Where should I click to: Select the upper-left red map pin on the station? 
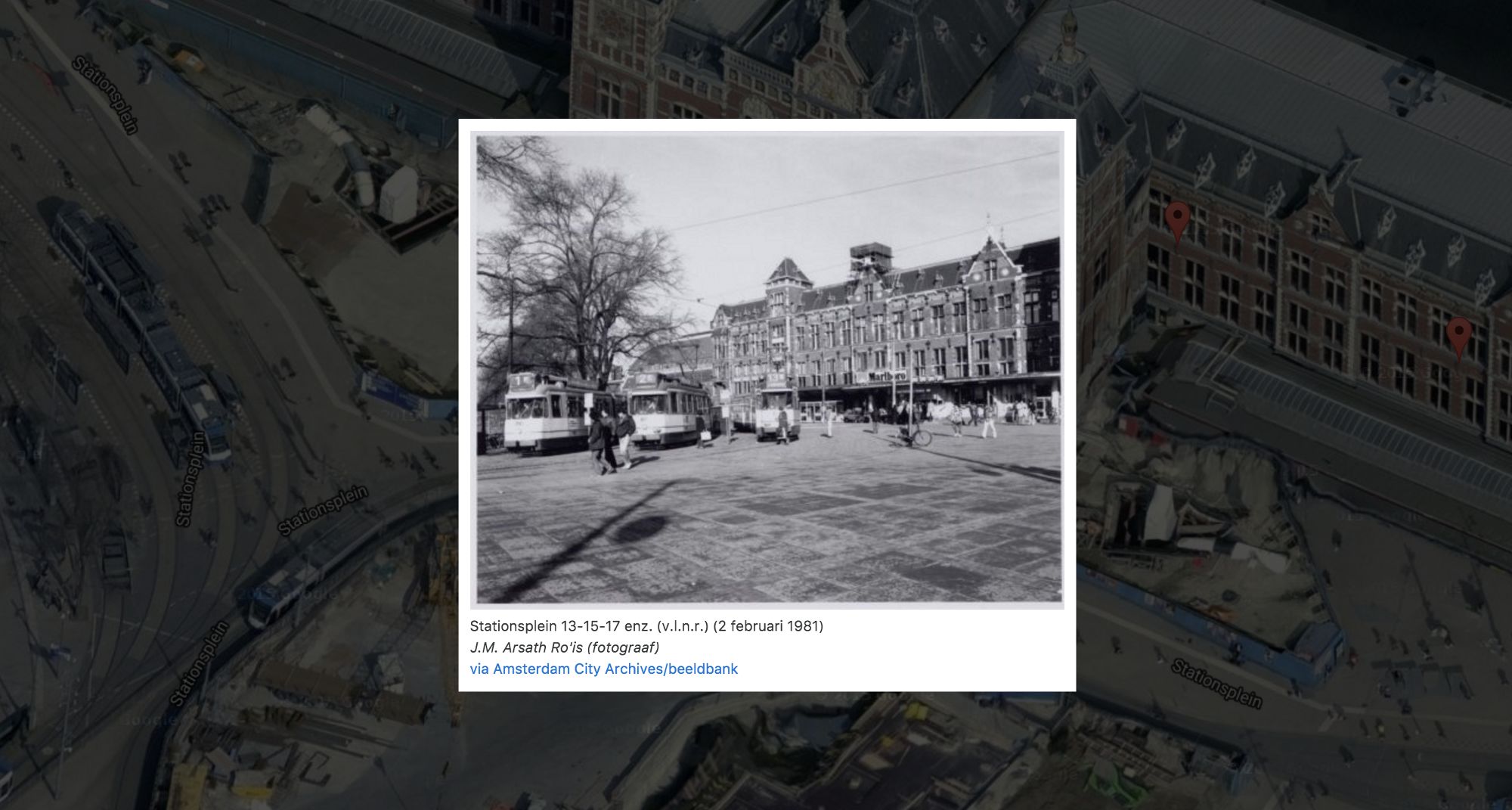tap(1177, 225)
